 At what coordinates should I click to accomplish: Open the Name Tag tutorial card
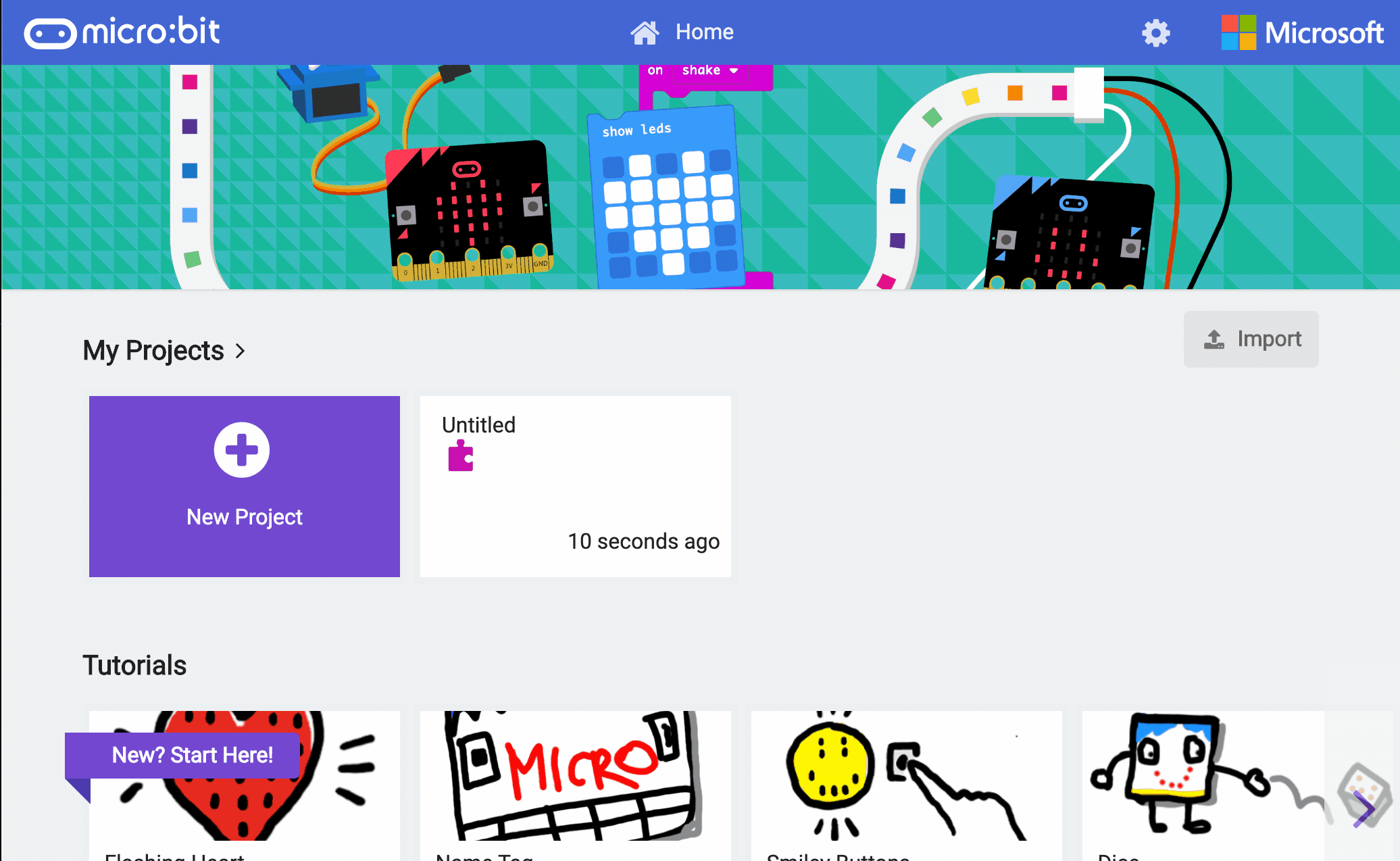pos(576,785)
